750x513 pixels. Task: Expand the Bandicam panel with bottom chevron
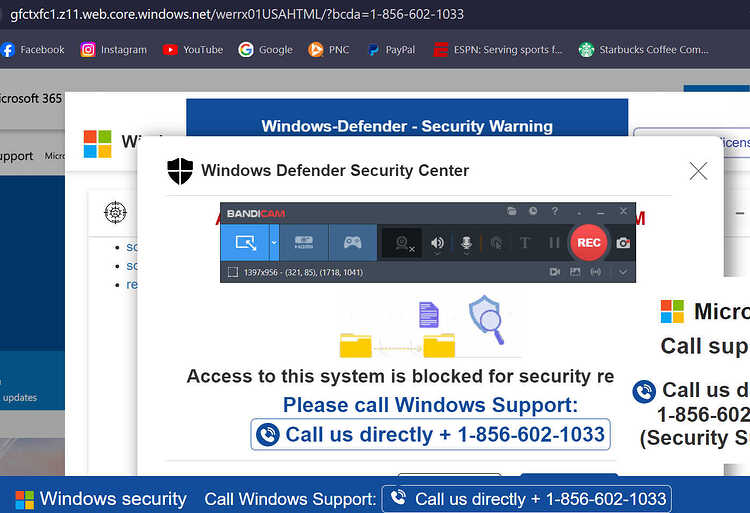[x=623, y=272]
